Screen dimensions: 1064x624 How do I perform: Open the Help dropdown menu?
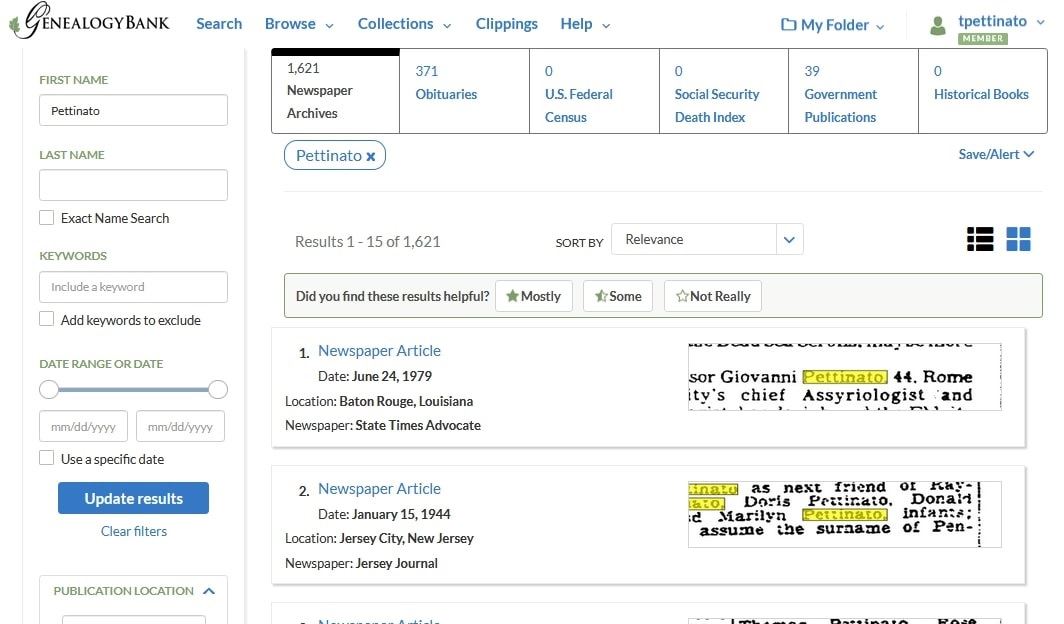pyautogui.click(x=585, y=24)
